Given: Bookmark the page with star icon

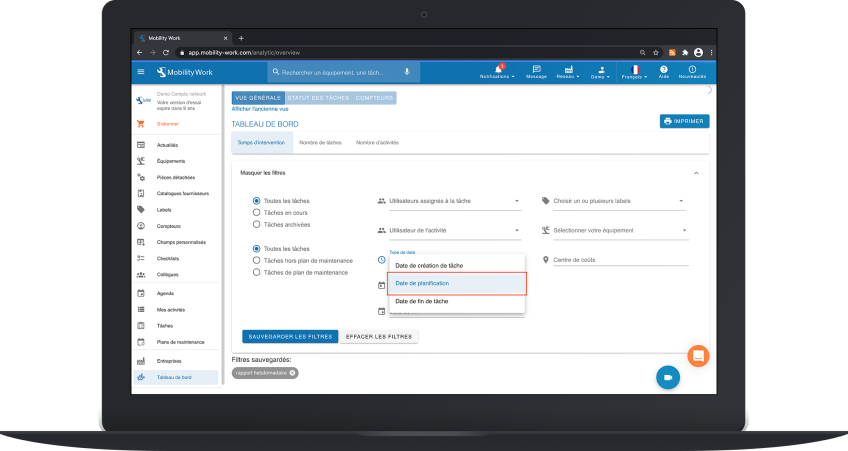Looking at the screenshot, I should 655,52.
